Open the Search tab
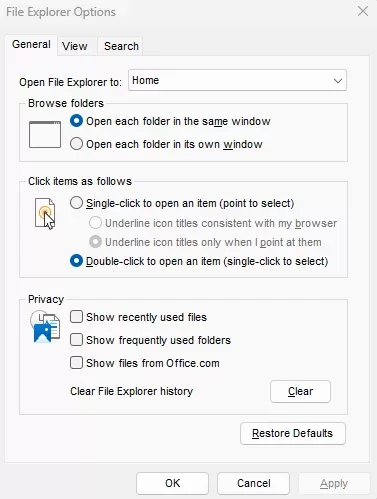 pyautogui.click(x=121, y=46)
